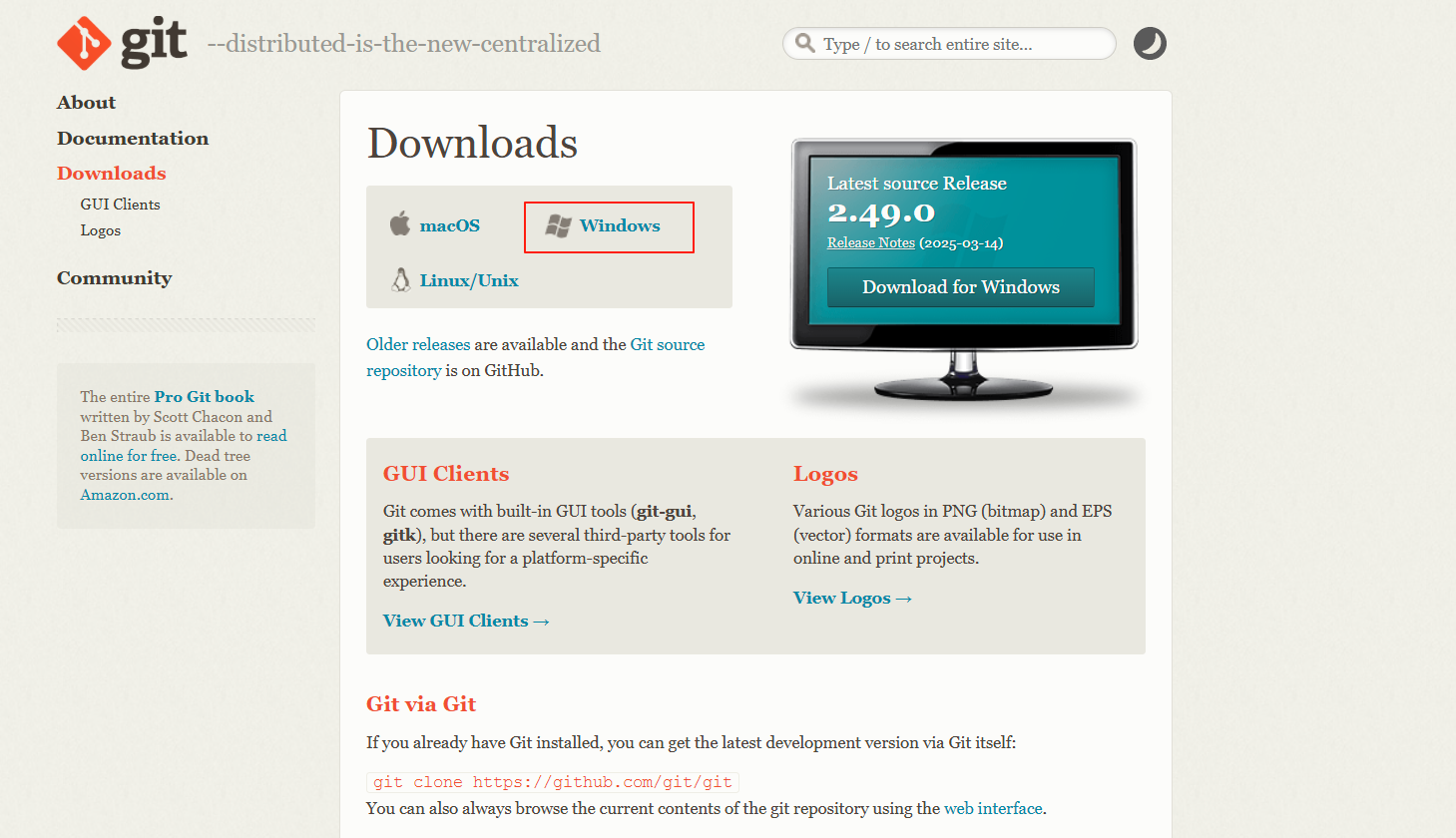The image size is (1456, 838).
Task: Open the Windows download link
Action: click(620, 225)
